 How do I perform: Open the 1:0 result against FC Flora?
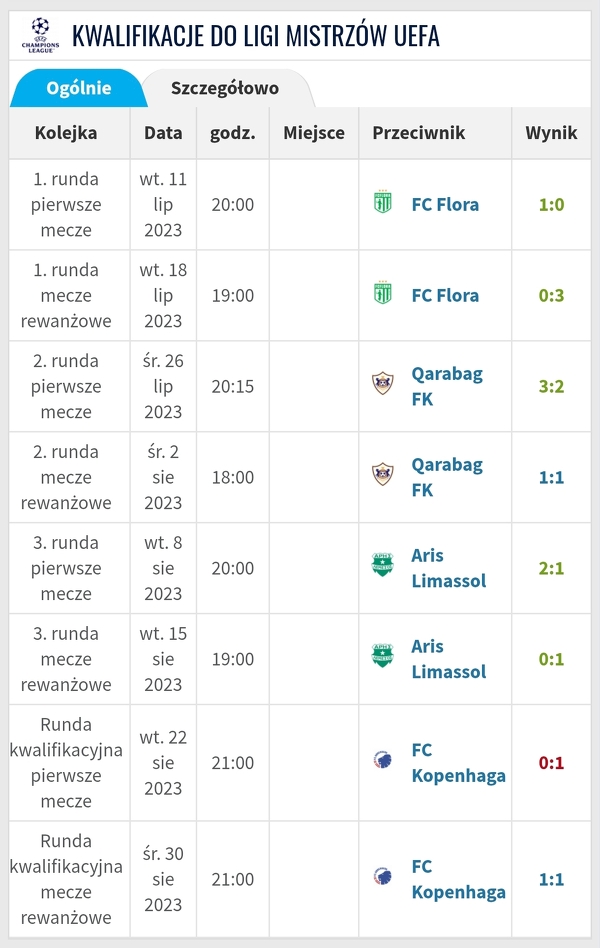(551, 204)
